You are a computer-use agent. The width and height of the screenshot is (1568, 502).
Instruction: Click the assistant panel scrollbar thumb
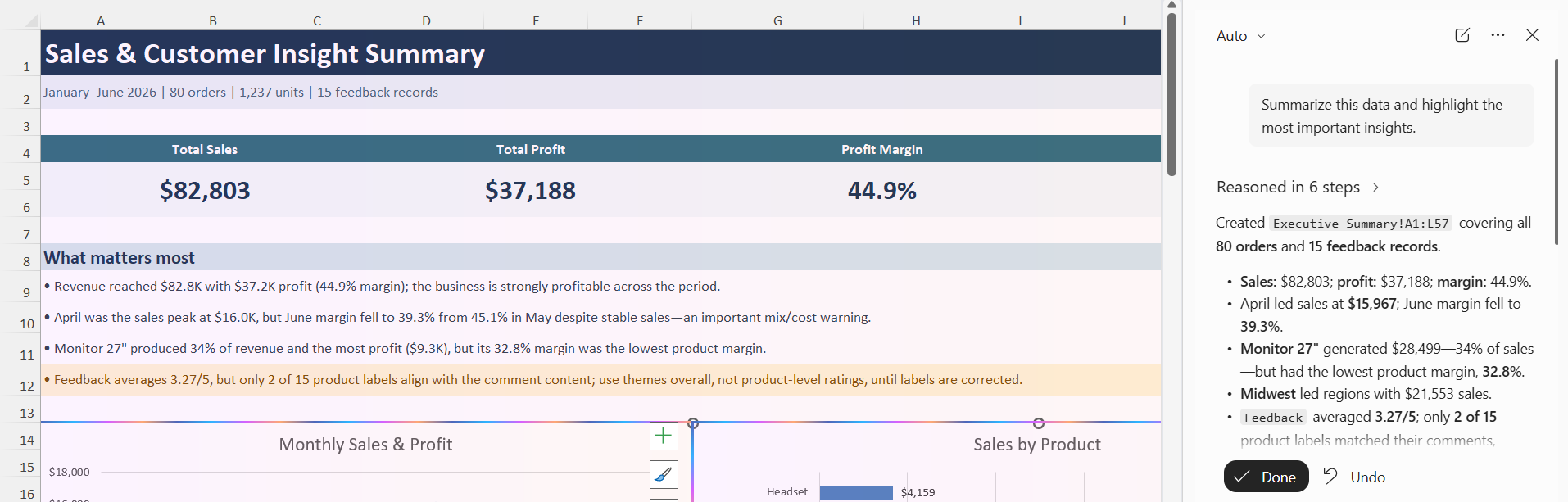click(x=1557, y=152)
